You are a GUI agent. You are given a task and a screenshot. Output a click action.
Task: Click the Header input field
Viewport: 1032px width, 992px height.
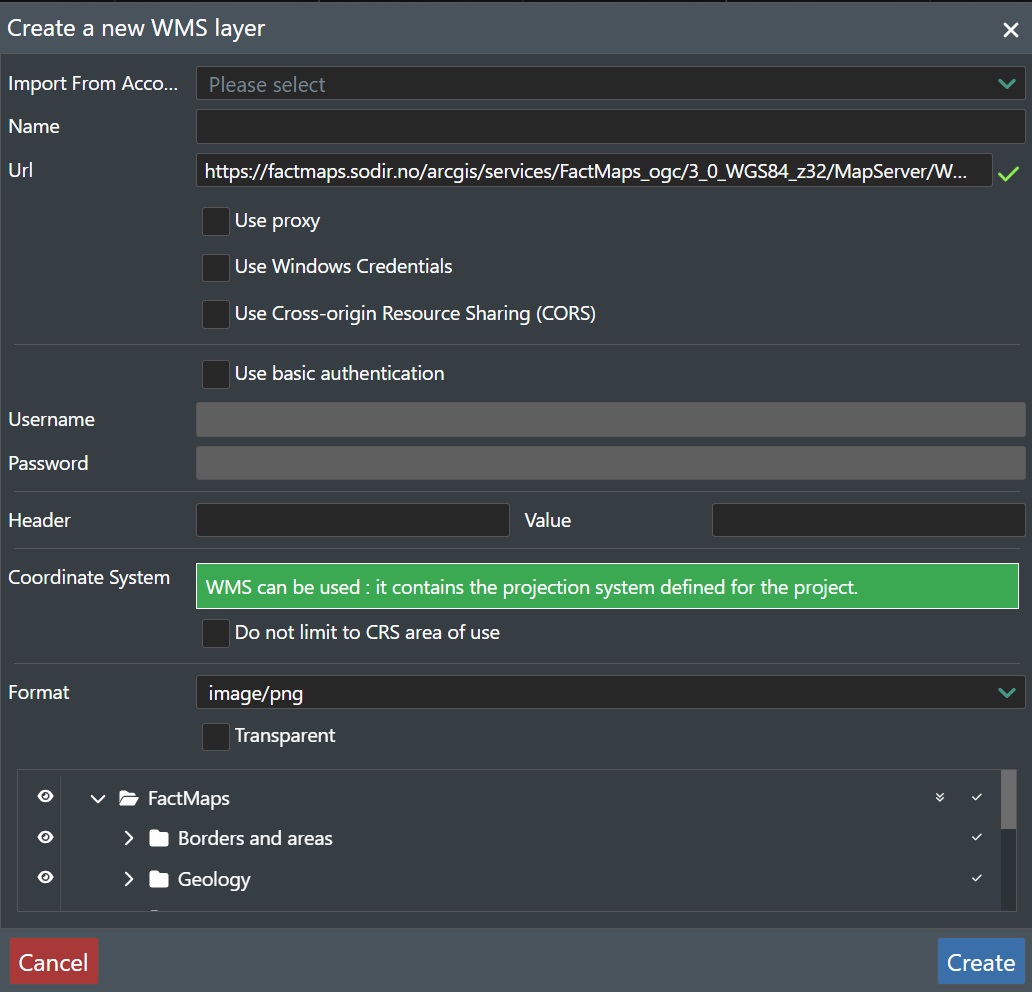point(352,520)
